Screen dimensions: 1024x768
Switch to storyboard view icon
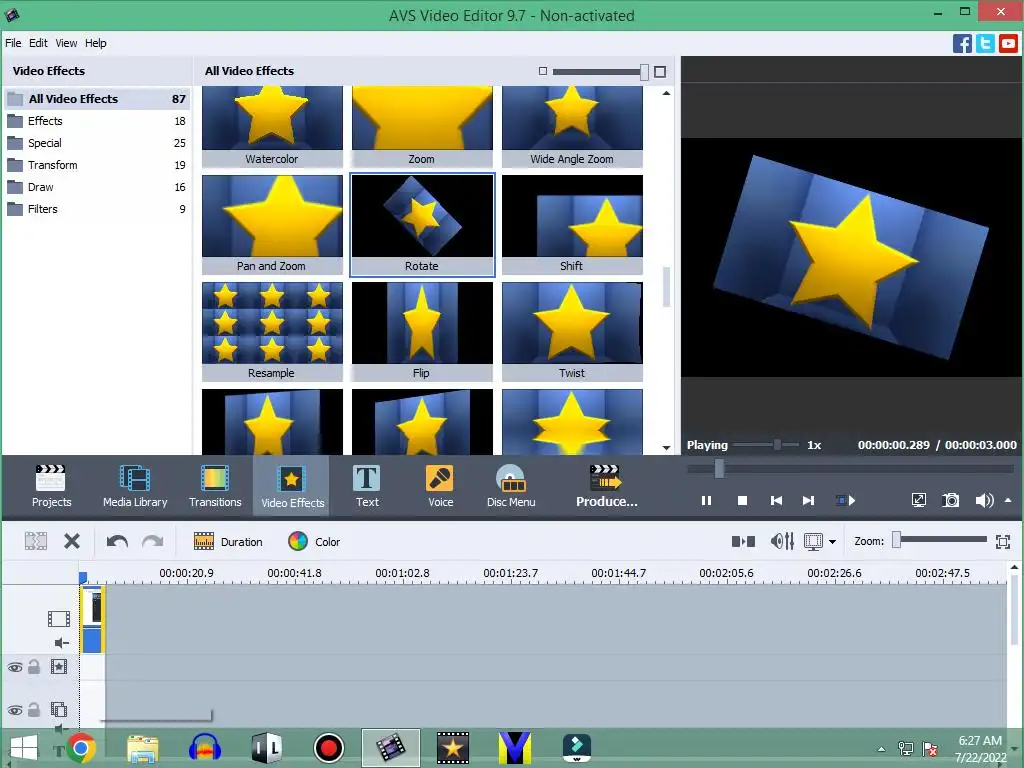click(x=743, y=541)
